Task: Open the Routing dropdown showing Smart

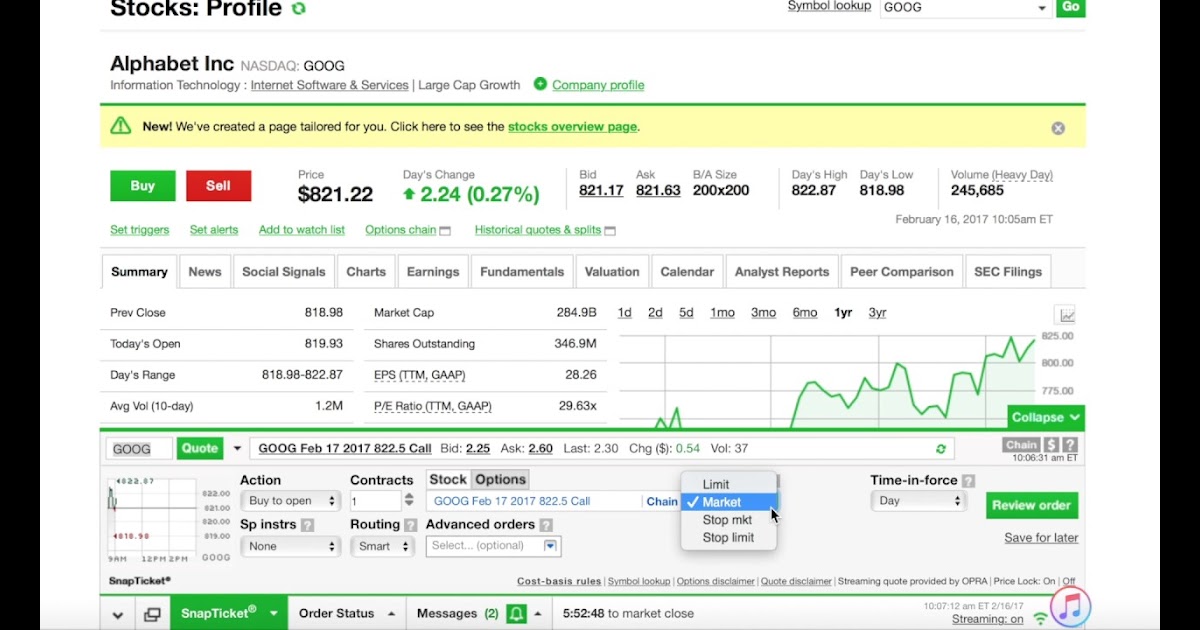Action: tap(382, 546)
